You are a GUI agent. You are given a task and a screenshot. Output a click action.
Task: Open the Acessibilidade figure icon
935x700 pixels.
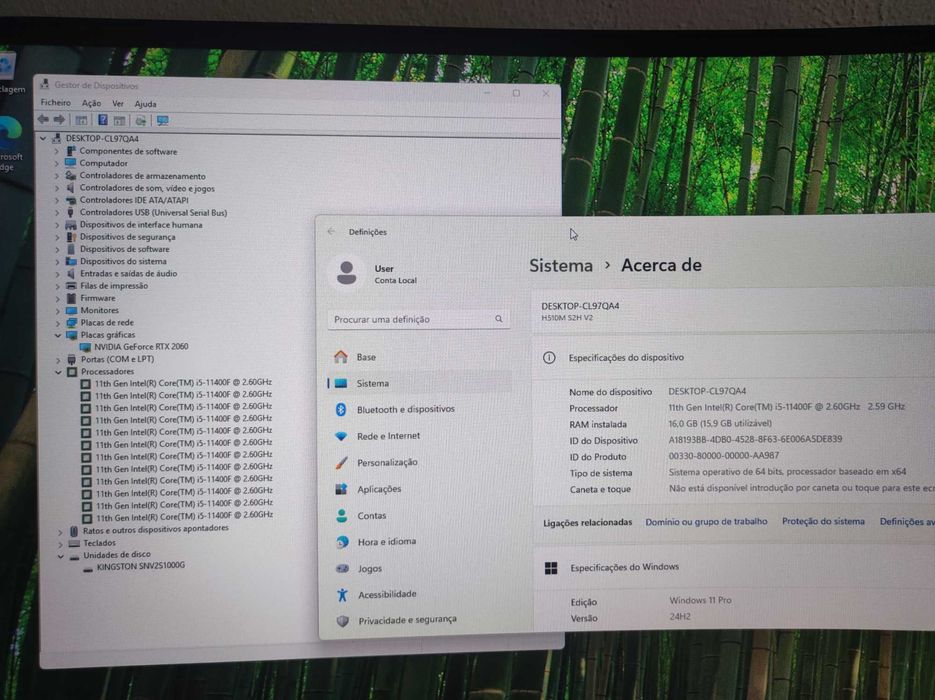click(342, 594)
